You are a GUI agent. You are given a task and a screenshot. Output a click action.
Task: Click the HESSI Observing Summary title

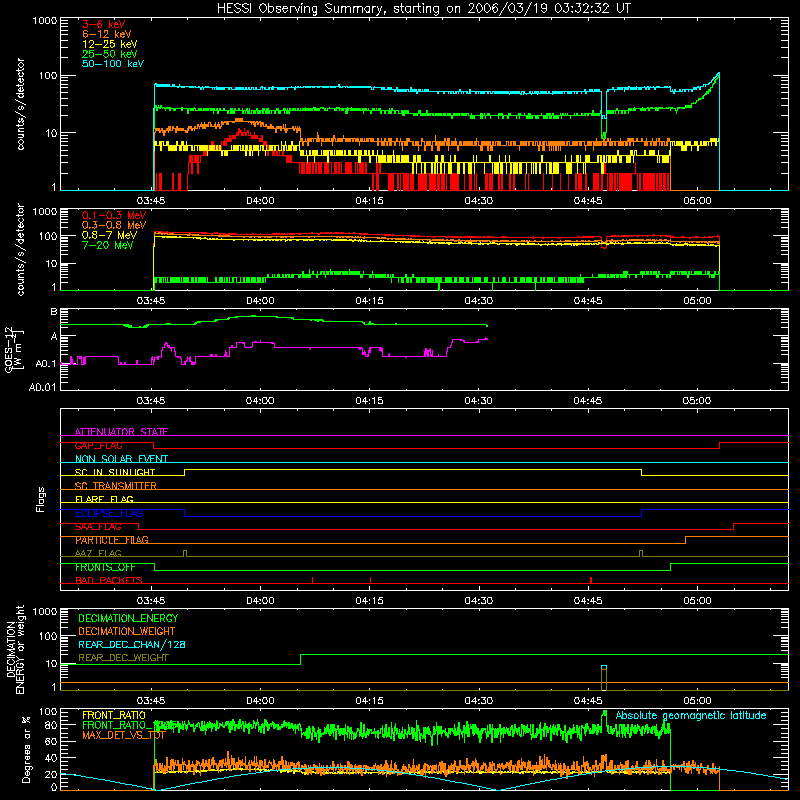424,9
